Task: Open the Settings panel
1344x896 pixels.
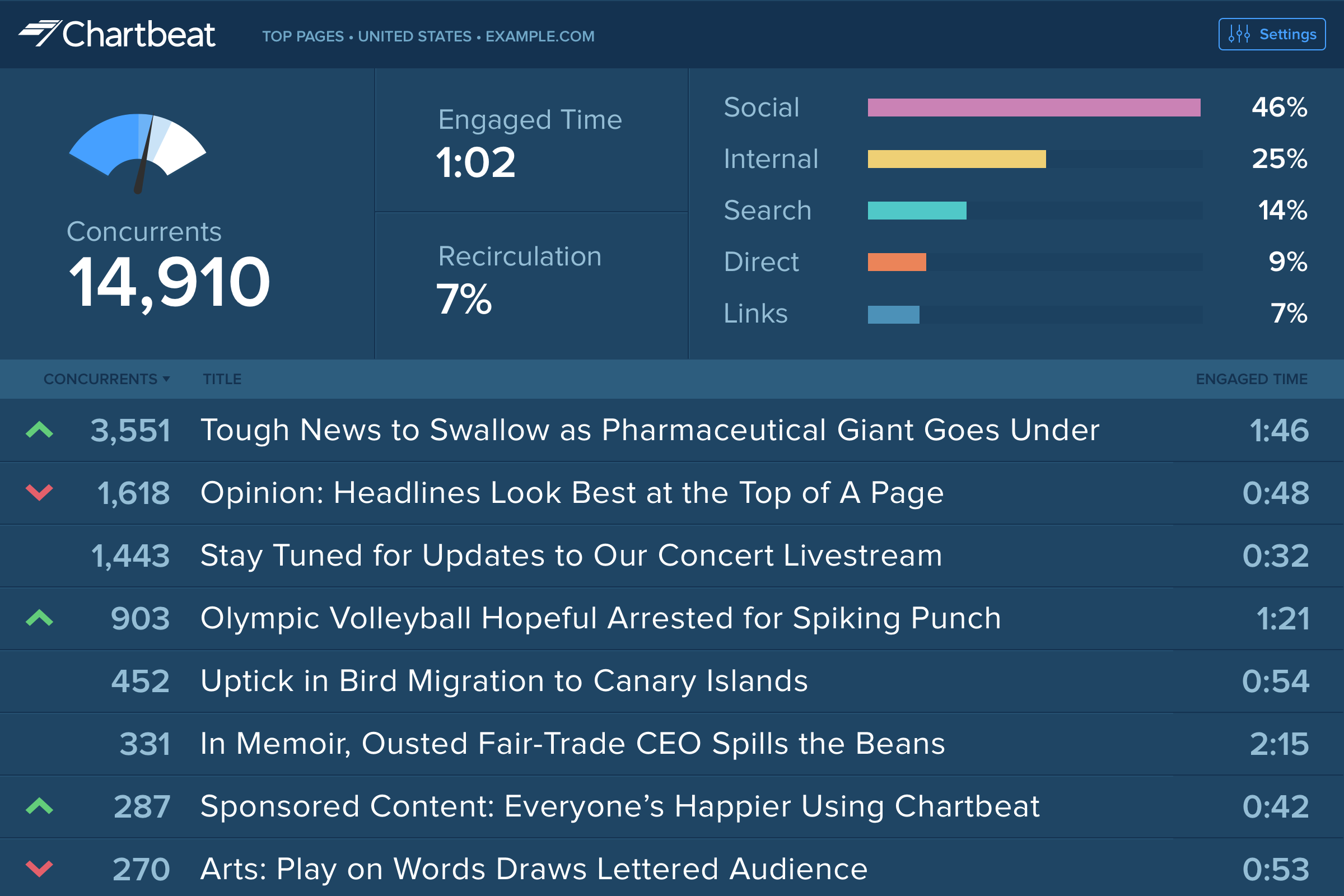Action: point(1272,34)
